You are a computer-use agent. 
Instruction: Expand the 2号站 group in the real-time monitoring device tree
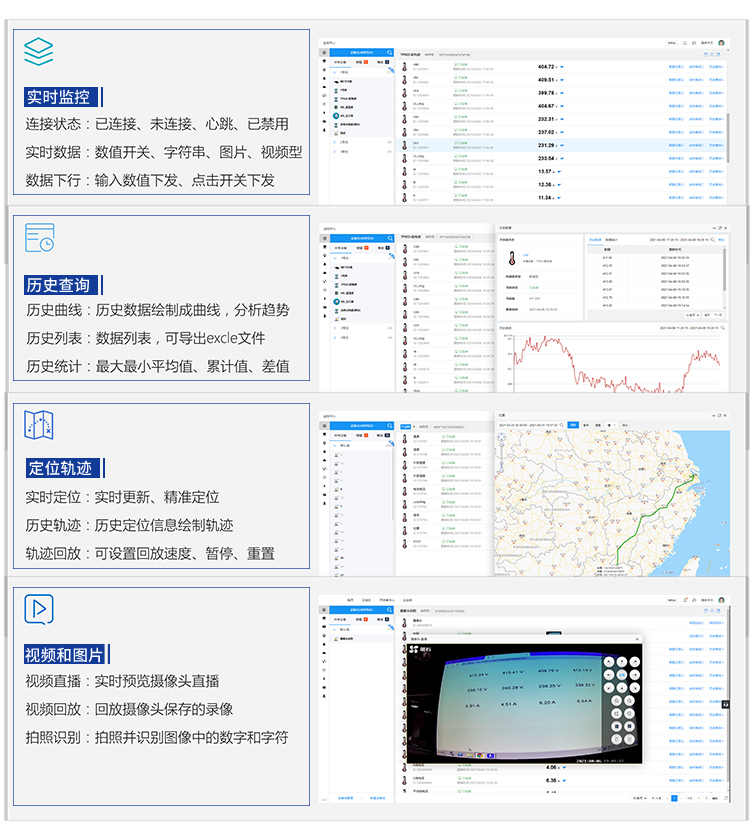point(343,142)
